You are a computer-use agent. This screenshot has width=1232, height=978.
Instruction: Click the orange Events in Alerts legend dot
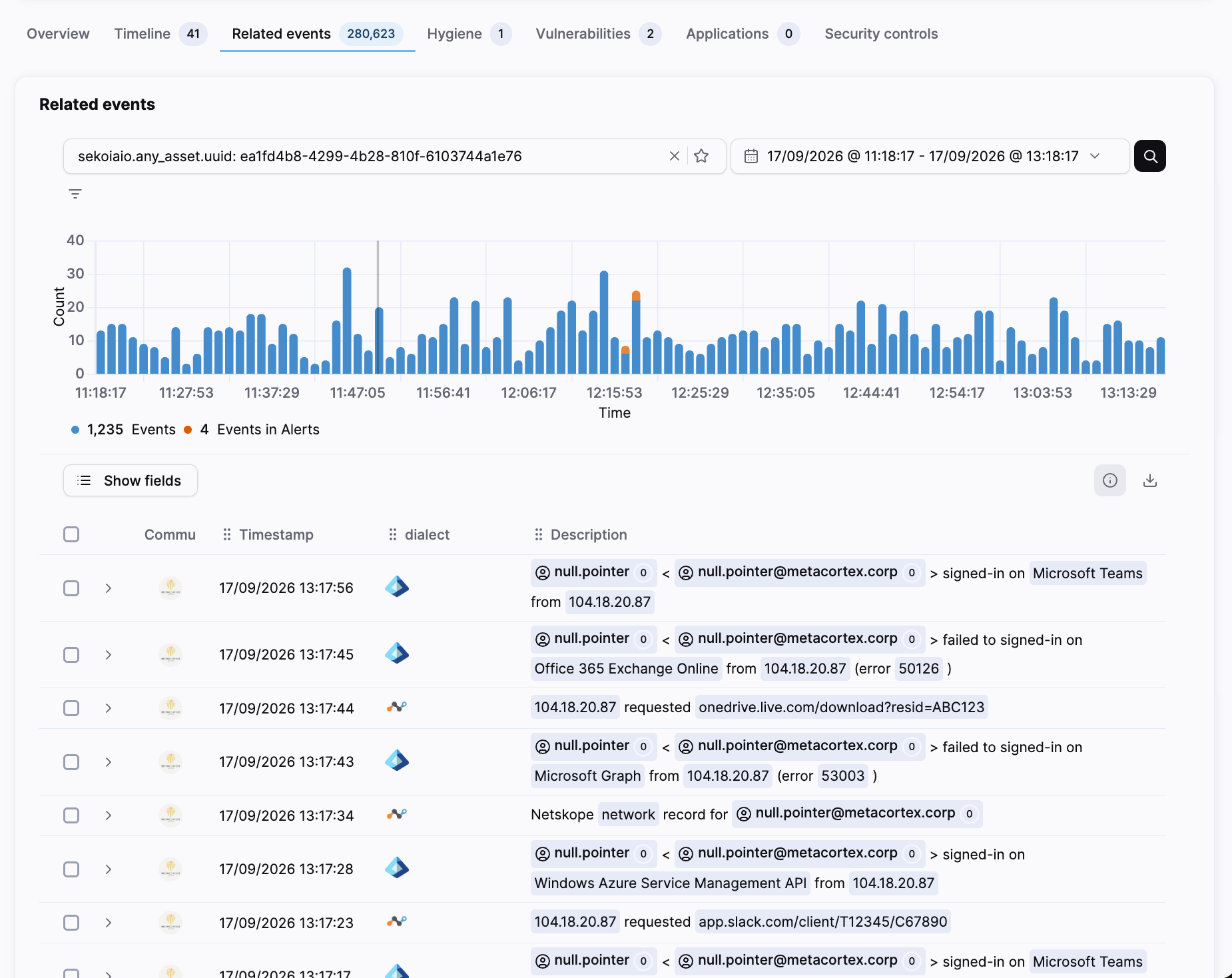[188, 430]
